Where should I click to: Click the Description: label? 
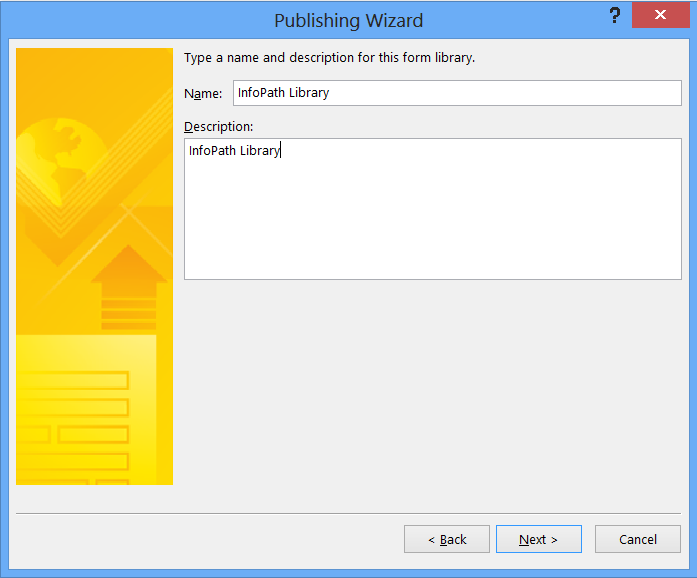[219, 127]
